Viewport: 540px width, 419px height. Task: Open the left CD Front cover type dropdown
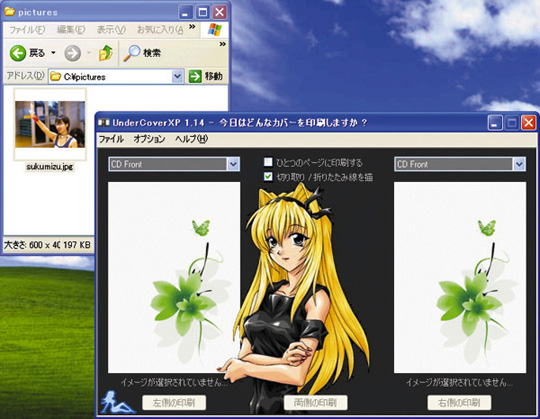(233, 164)
